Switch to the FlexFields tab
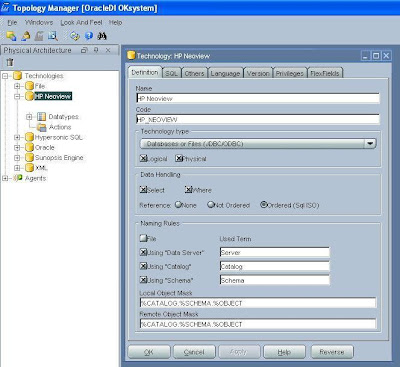The height and width of the screenshot is (367, 400). point(325,73)
